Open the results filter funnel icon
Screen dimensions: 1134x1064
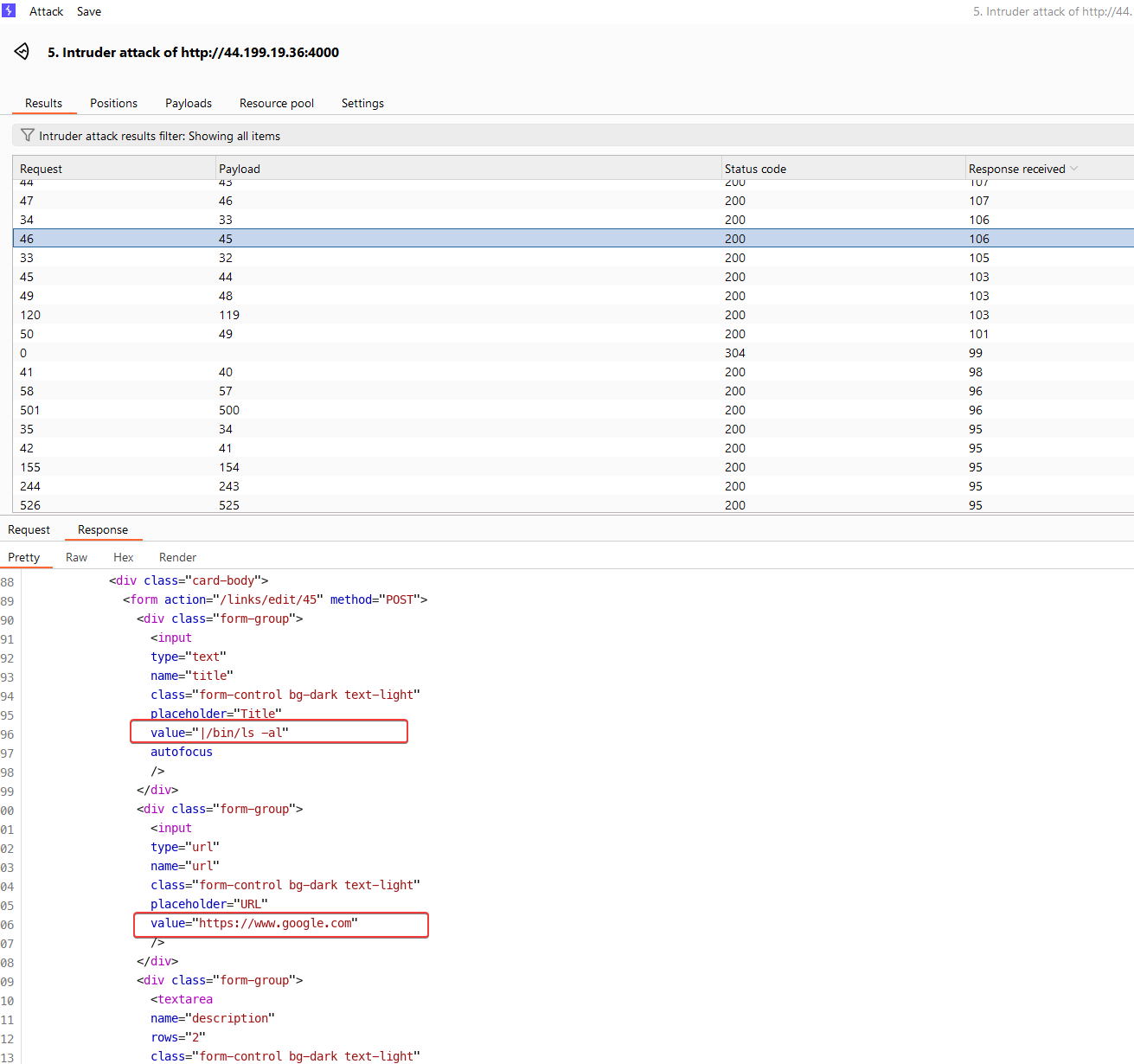(28, 136)
